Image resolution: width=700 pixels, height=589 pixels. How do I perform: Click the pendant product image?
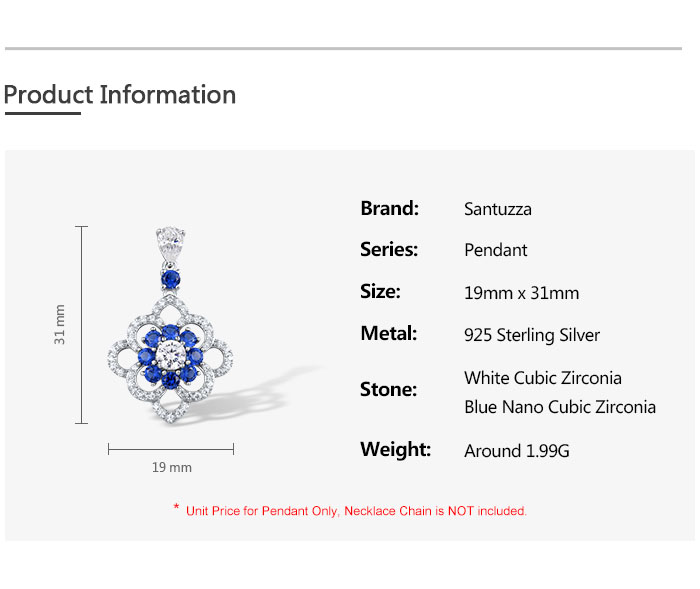pyautogui.click(x=171, y=330)
